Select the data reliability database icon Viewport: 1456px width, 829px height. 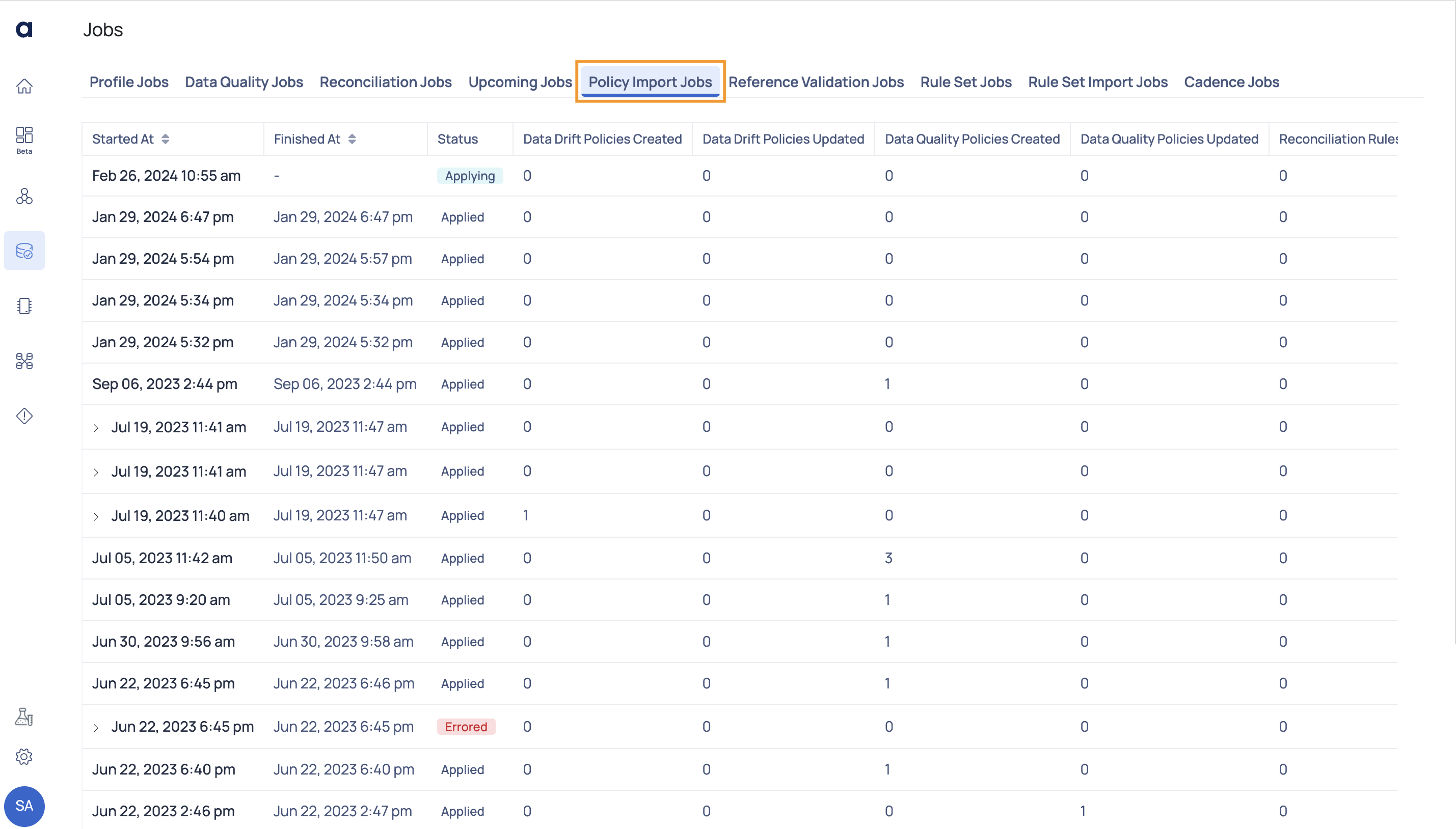pos(24,251)
